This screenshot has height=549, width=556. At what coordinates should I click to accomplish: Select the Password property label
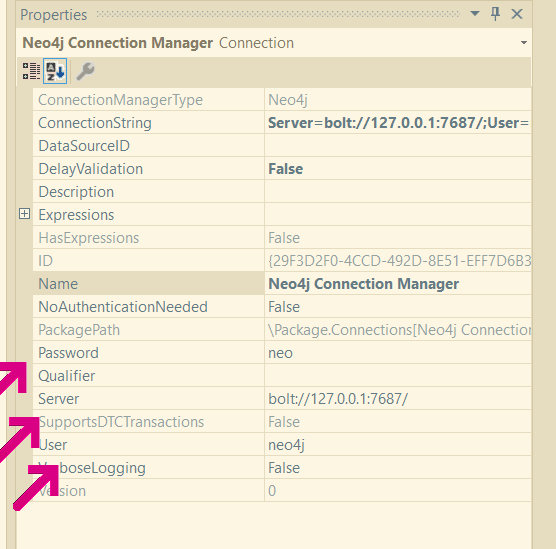click(x=68, y=353)
